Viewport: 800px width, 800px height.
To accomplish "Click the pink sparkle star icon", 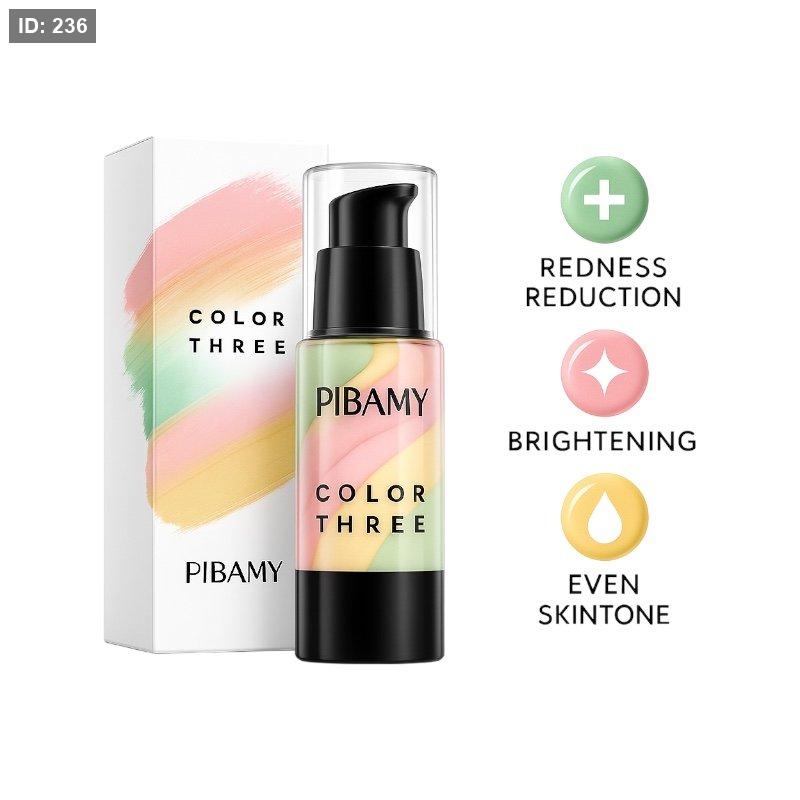I will point(605,373).
